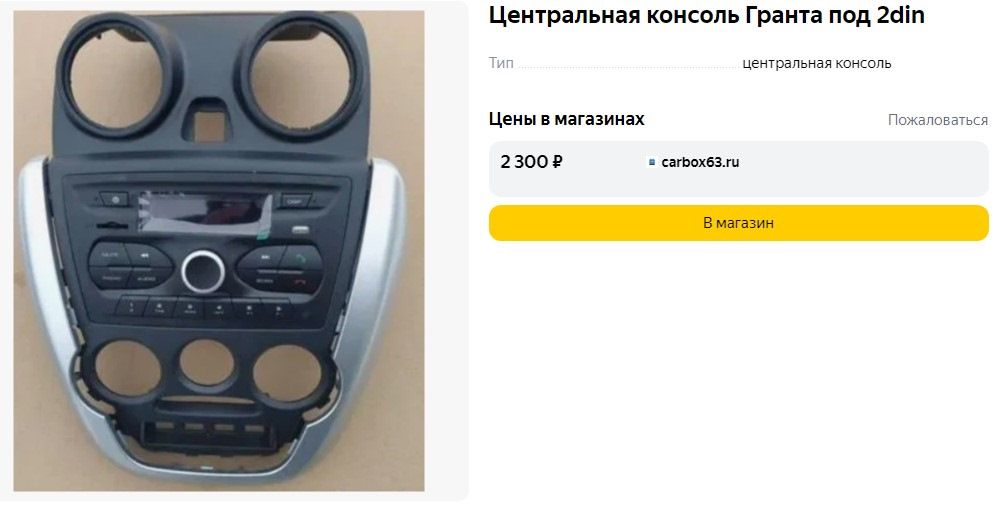Click the "Центральная консоль Гранта под 2din" title
The image size is (997, 505).
coord(706,15)
